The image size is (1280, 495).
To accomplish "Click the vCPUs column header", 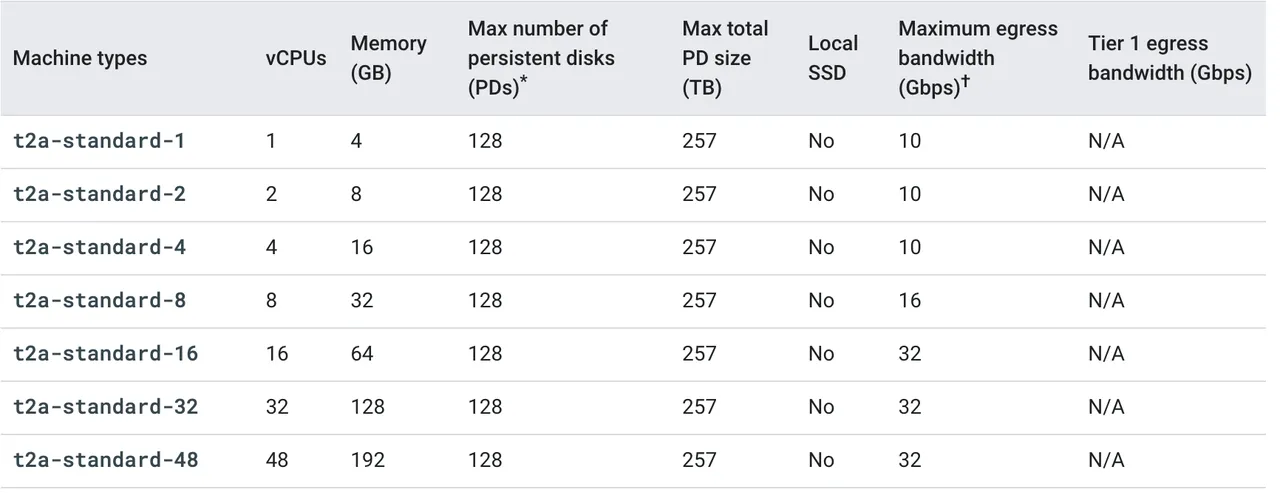I will (296, 58).
